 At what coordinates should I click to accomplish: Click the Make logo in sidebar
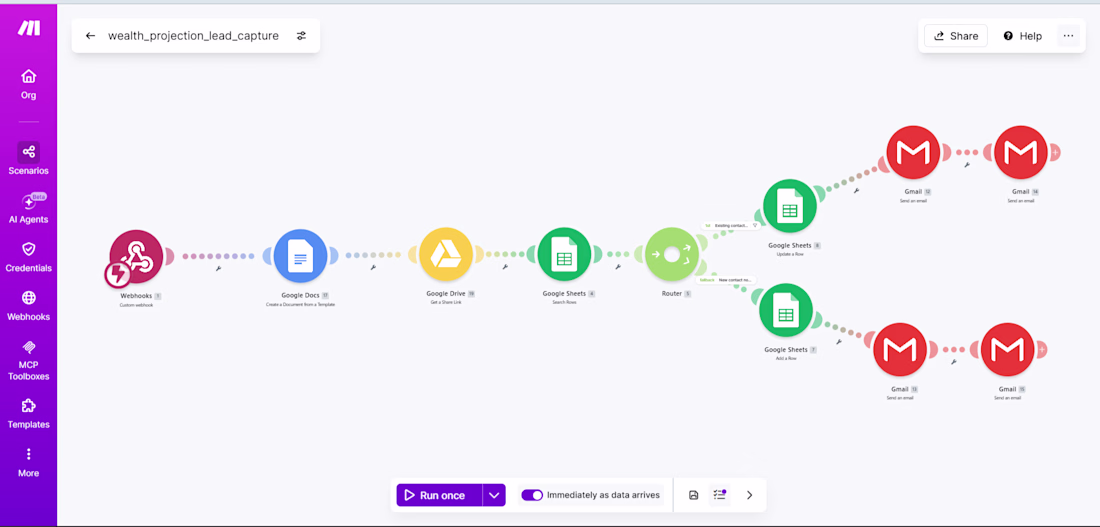tap(29, 28)
